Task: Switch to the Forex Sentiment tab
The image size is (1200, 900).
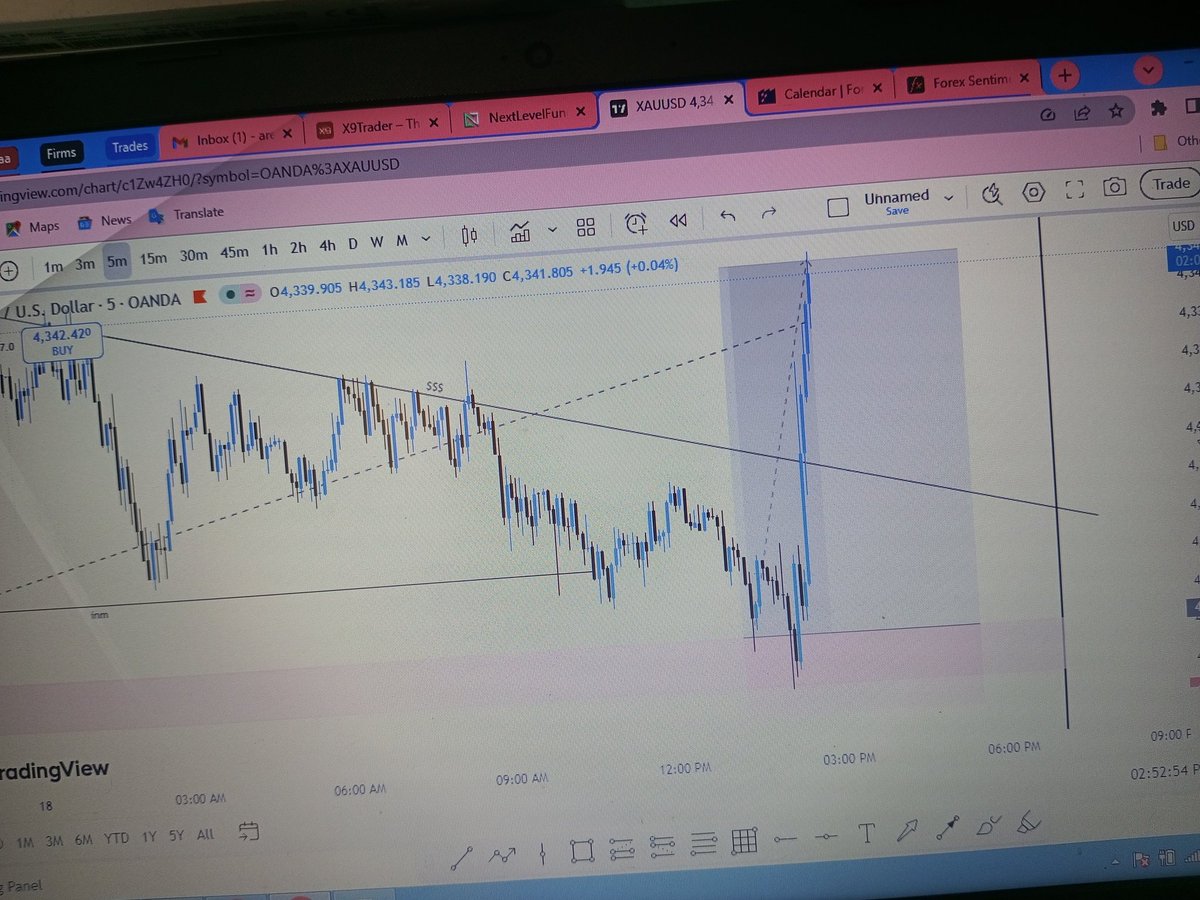Action: pos(968,82)
